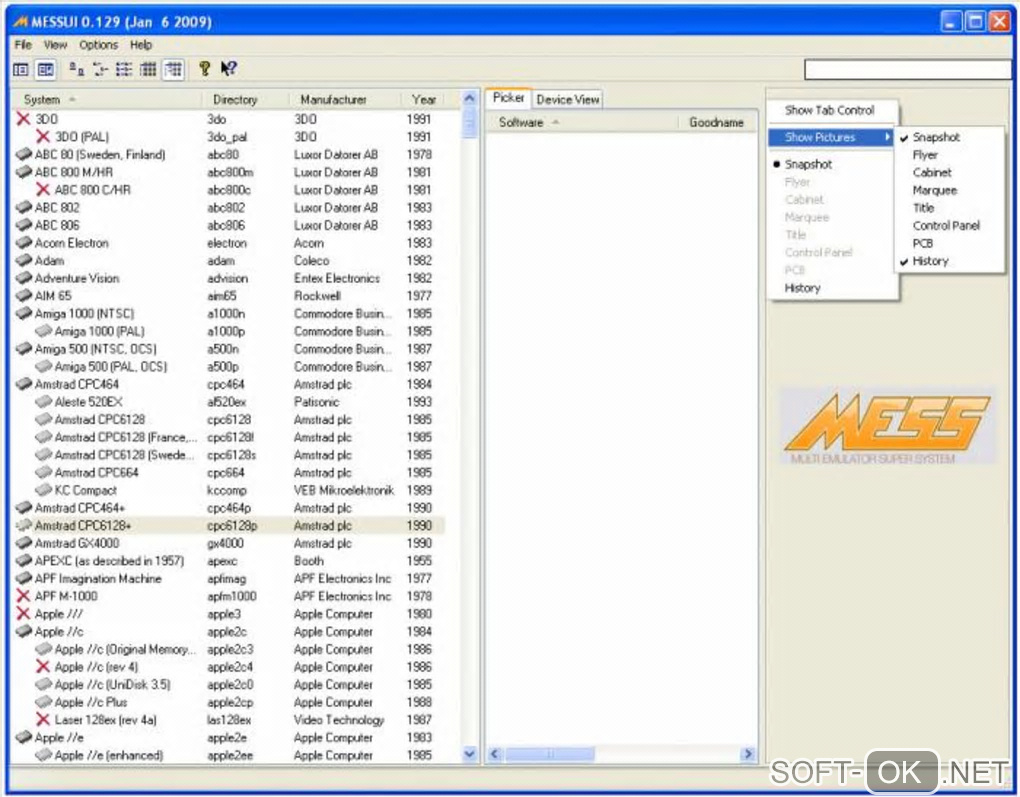Expand Show Pictures submenu arrow
Screen dimensions: 1020x797
(887, 137)
